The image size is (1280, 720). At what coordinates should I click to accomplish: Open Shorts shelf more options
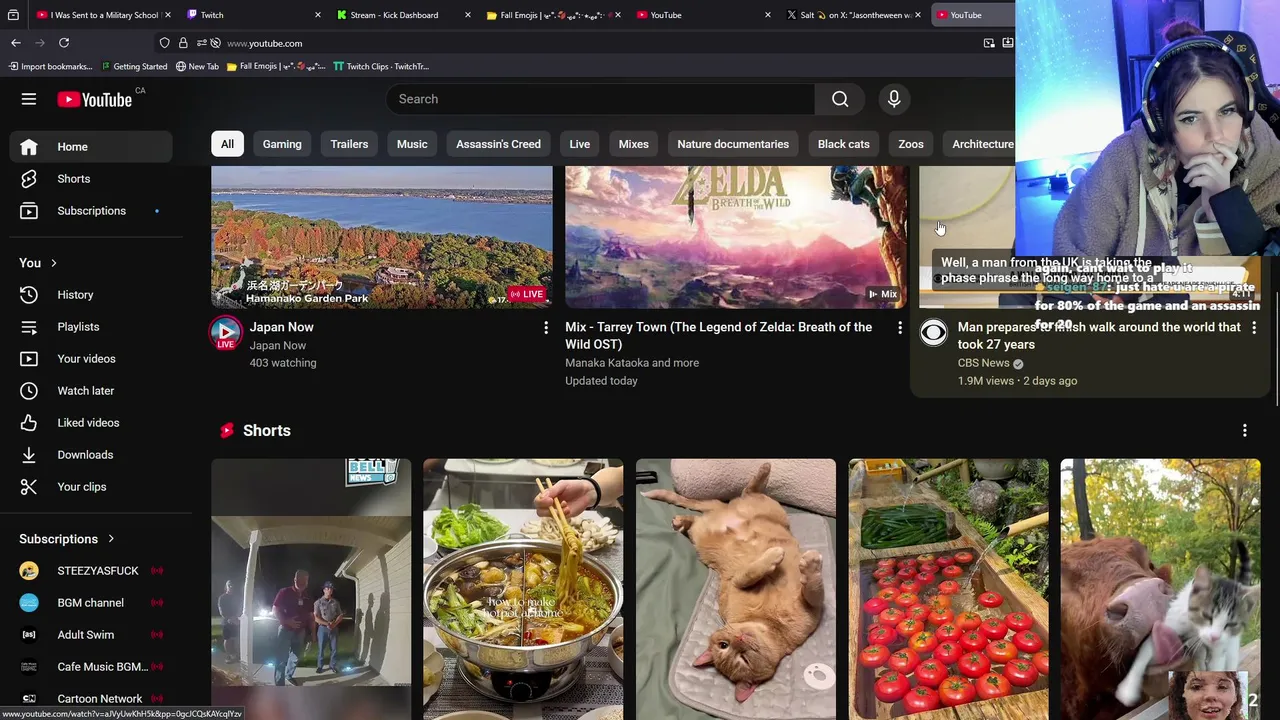point(1245,431)
